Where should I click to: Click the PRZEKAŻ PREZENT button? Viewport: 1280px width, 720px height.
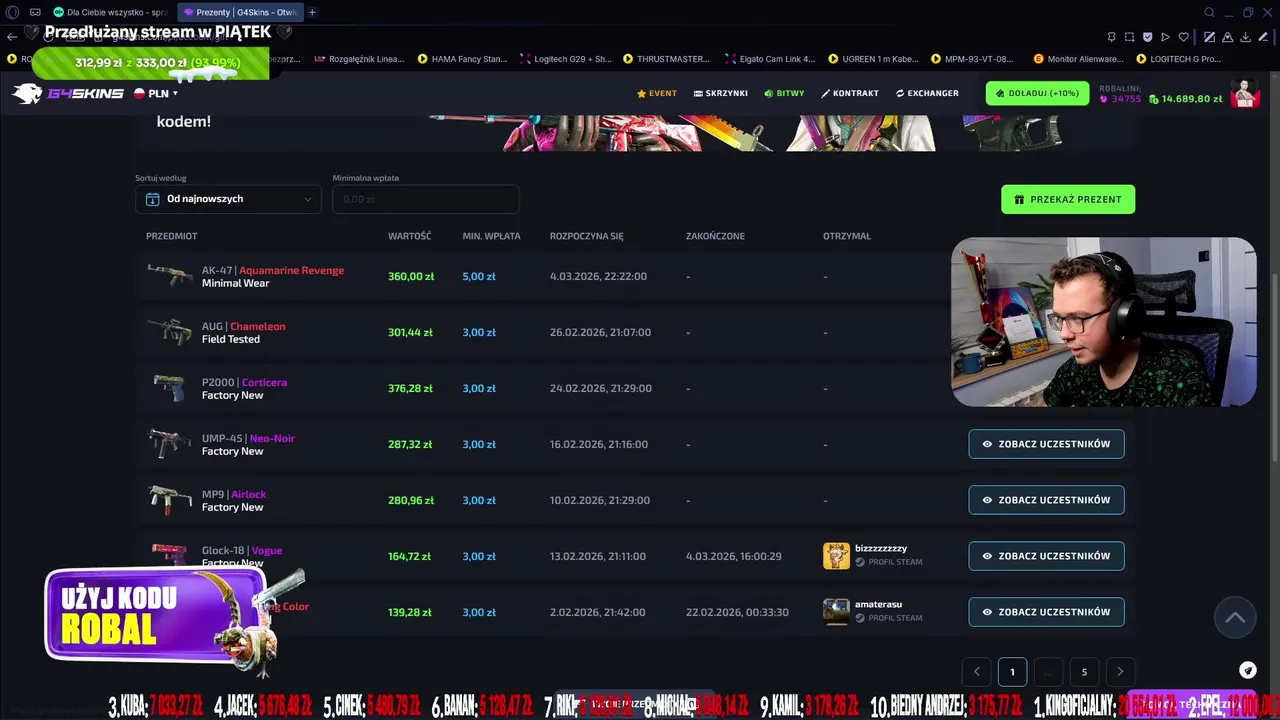(x=1068, y=199)
